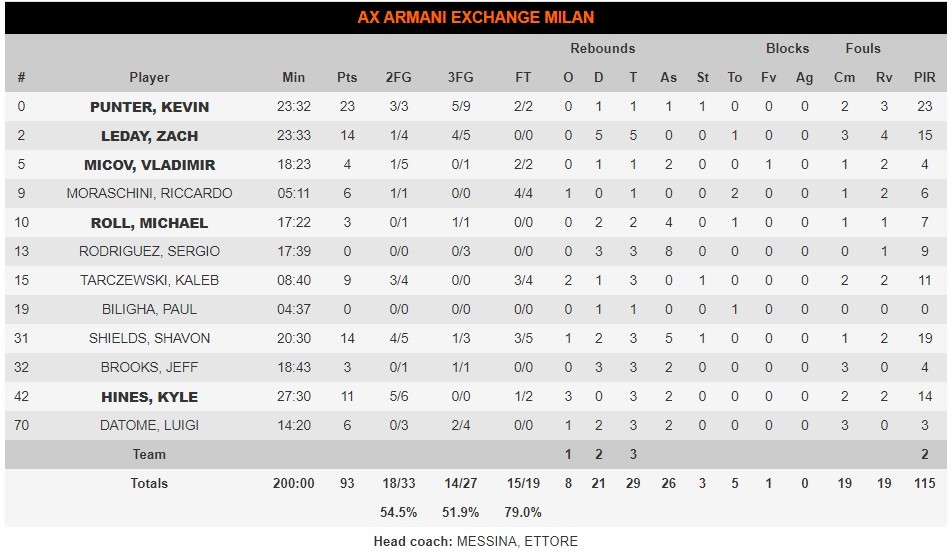This screenshot has width=951, height=558.
Task: Click BILIGHA, PAUL player name
Action: [x=149, y=310]
